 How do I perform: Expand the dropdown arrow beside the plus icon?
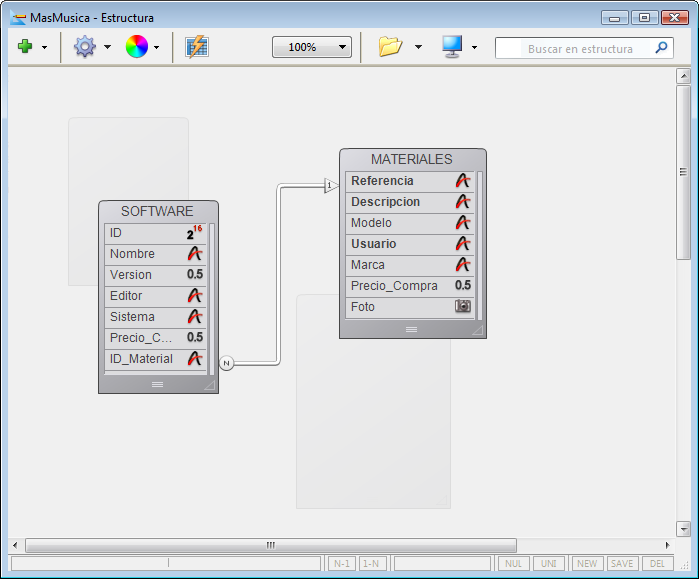tap(44, 48)
